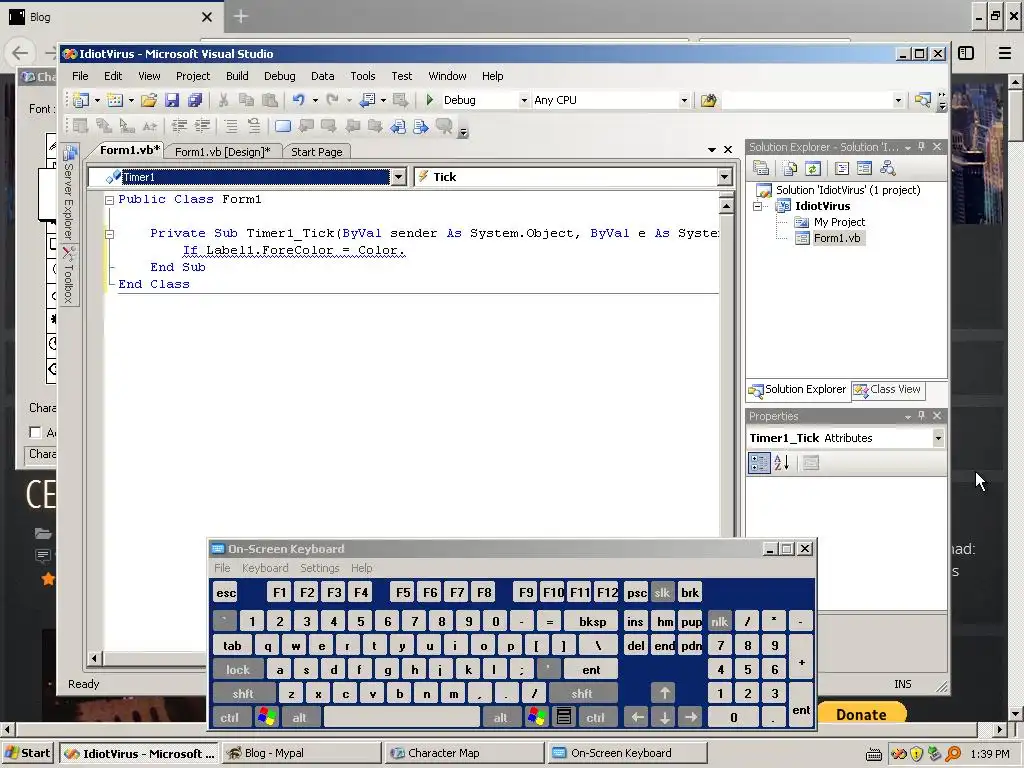Toggle the left ctrl key on On-Screen Keyboard
The image size is (1024, 768).
point(229,718)
